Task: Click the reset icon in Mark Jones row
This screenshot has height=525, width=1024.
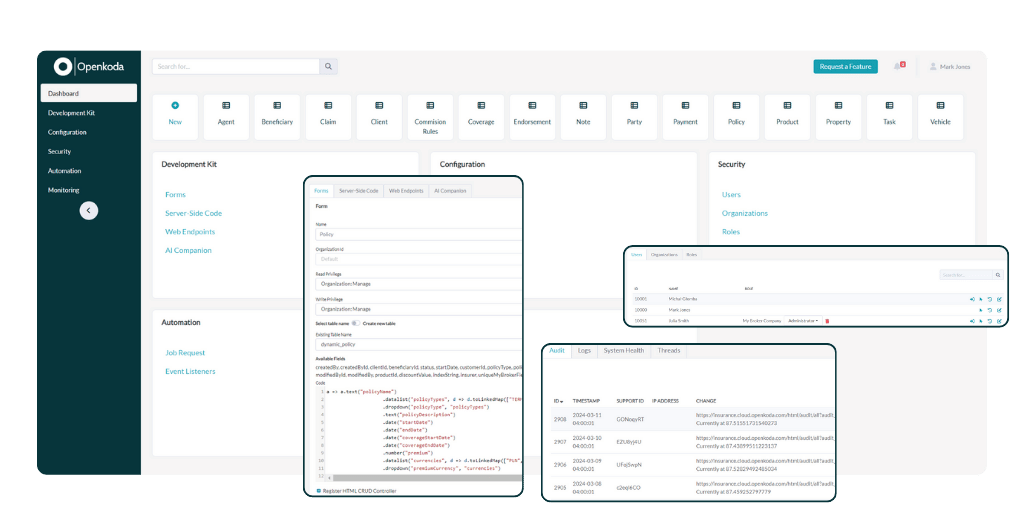Action: tap(989, 310)
